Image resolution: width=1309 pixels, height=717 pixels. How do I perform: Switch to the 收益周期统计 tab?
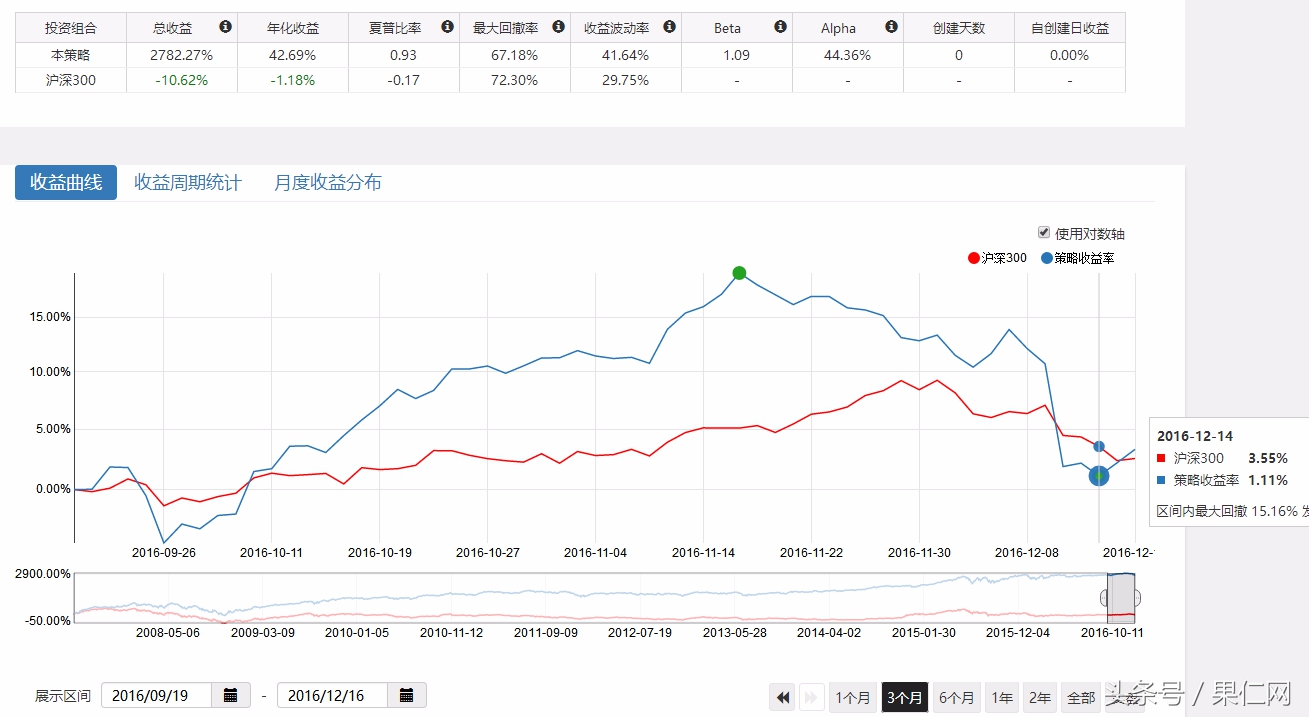click(188, 183)
